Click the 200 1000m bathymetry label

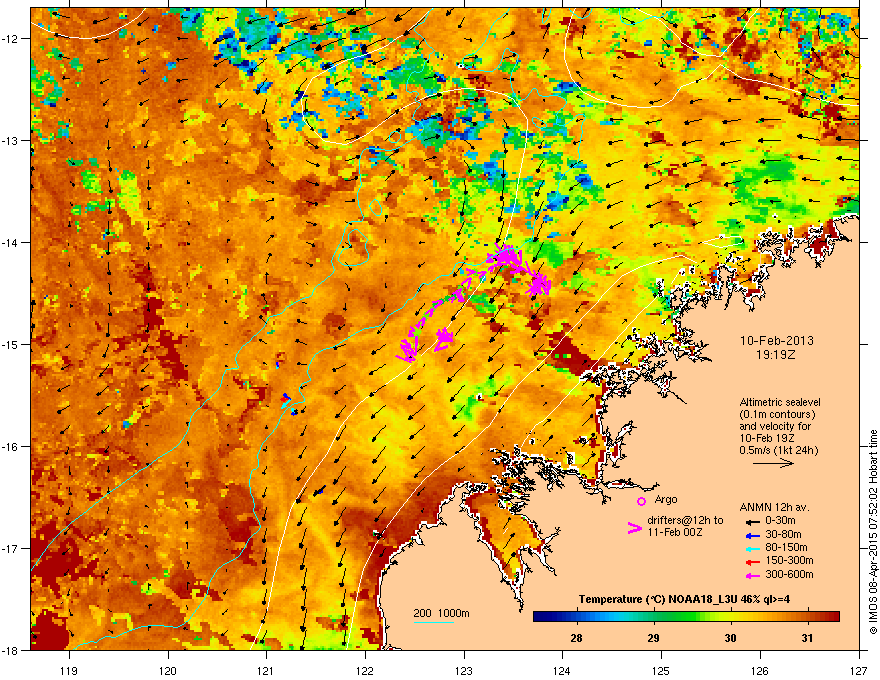(x=441, y=613)
